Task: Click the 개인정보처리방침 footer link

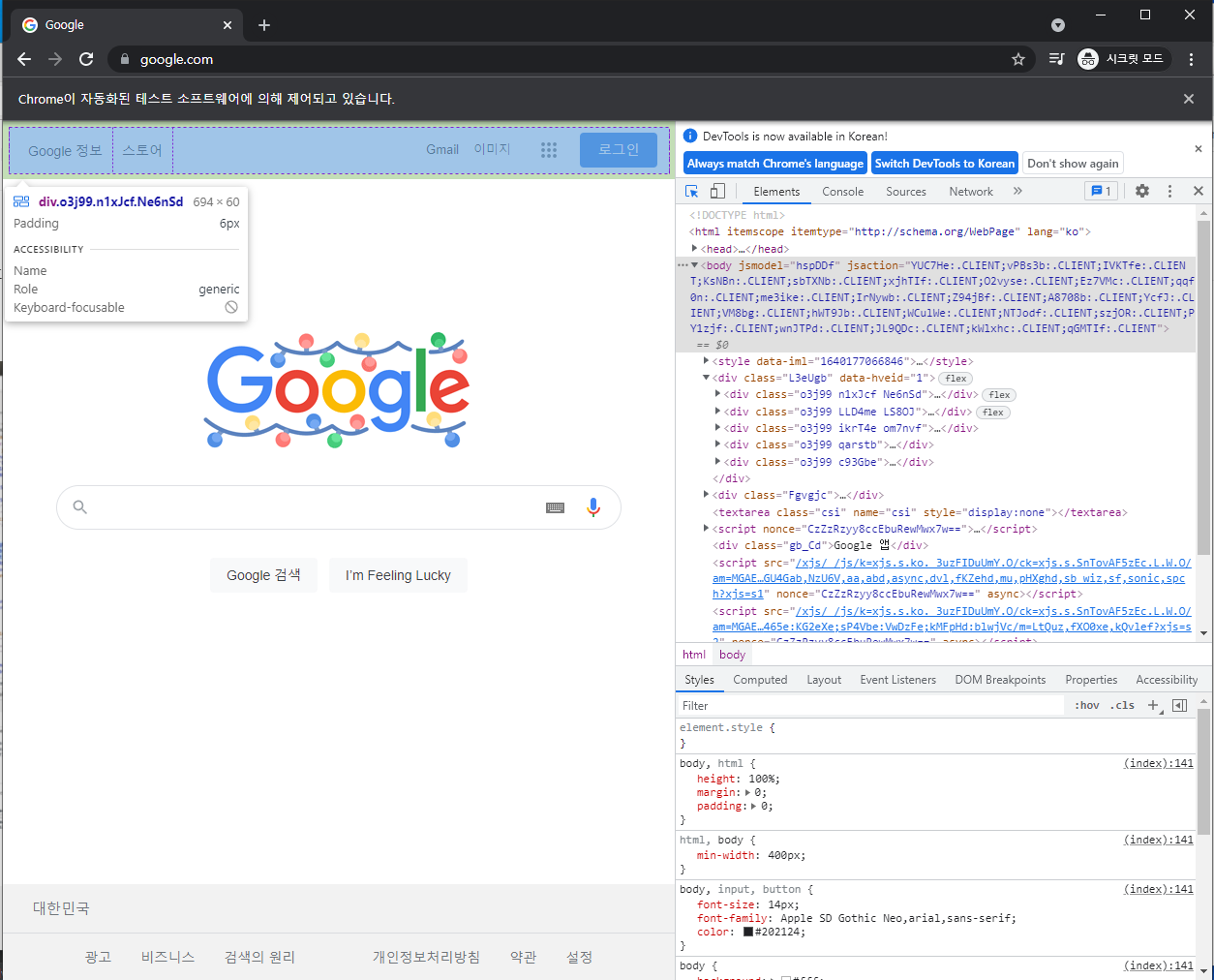Action: click(x=426, y=957)
